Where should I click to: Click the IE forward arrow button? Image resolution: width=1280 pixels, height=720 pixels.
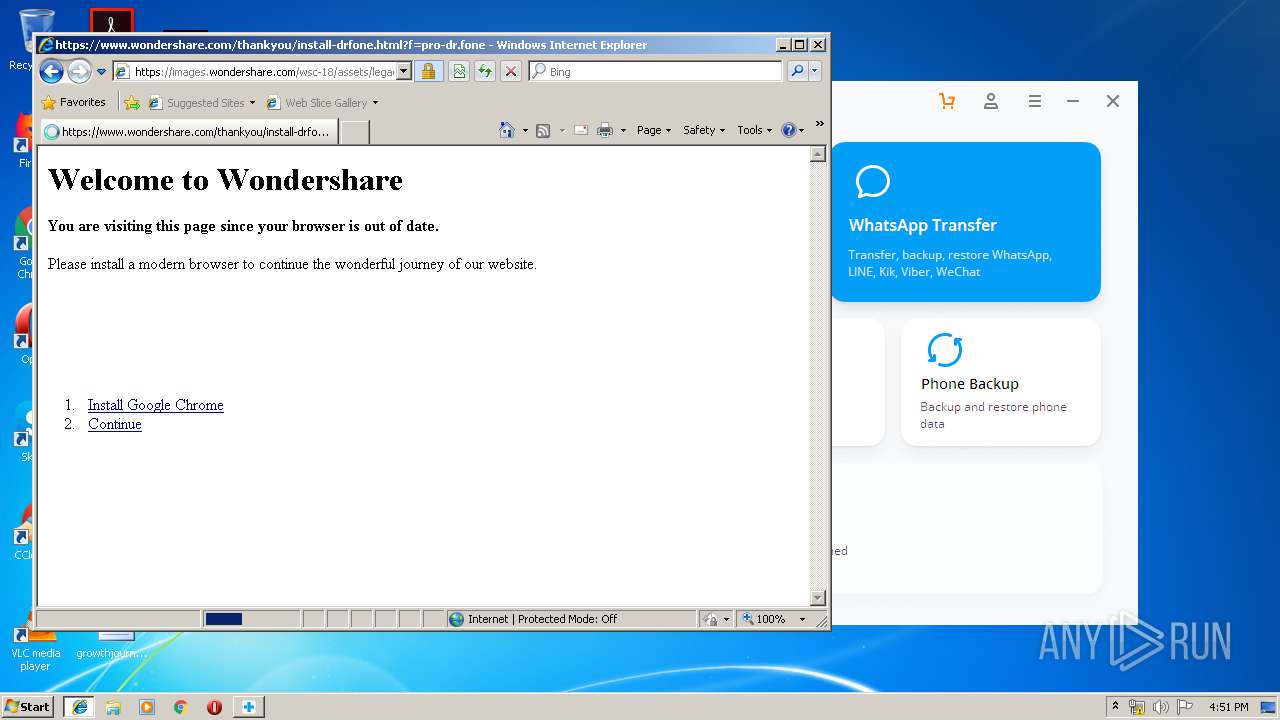click(79, 71)
